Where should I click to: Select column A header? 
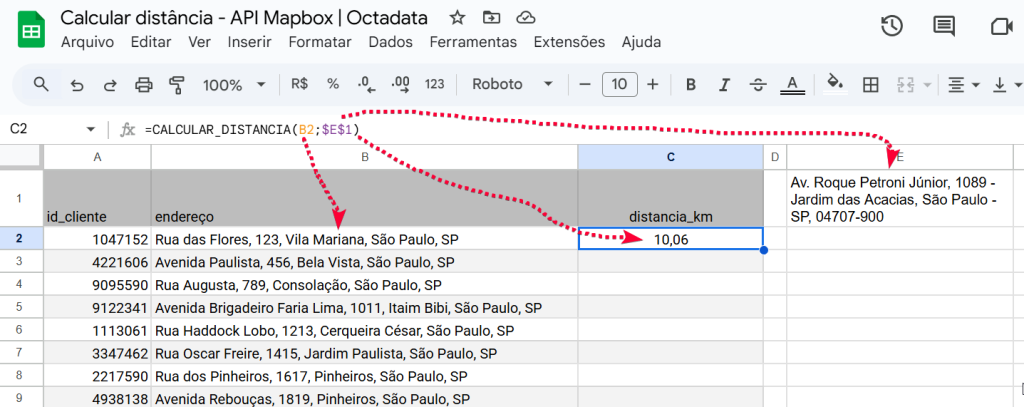pos(97,157)
